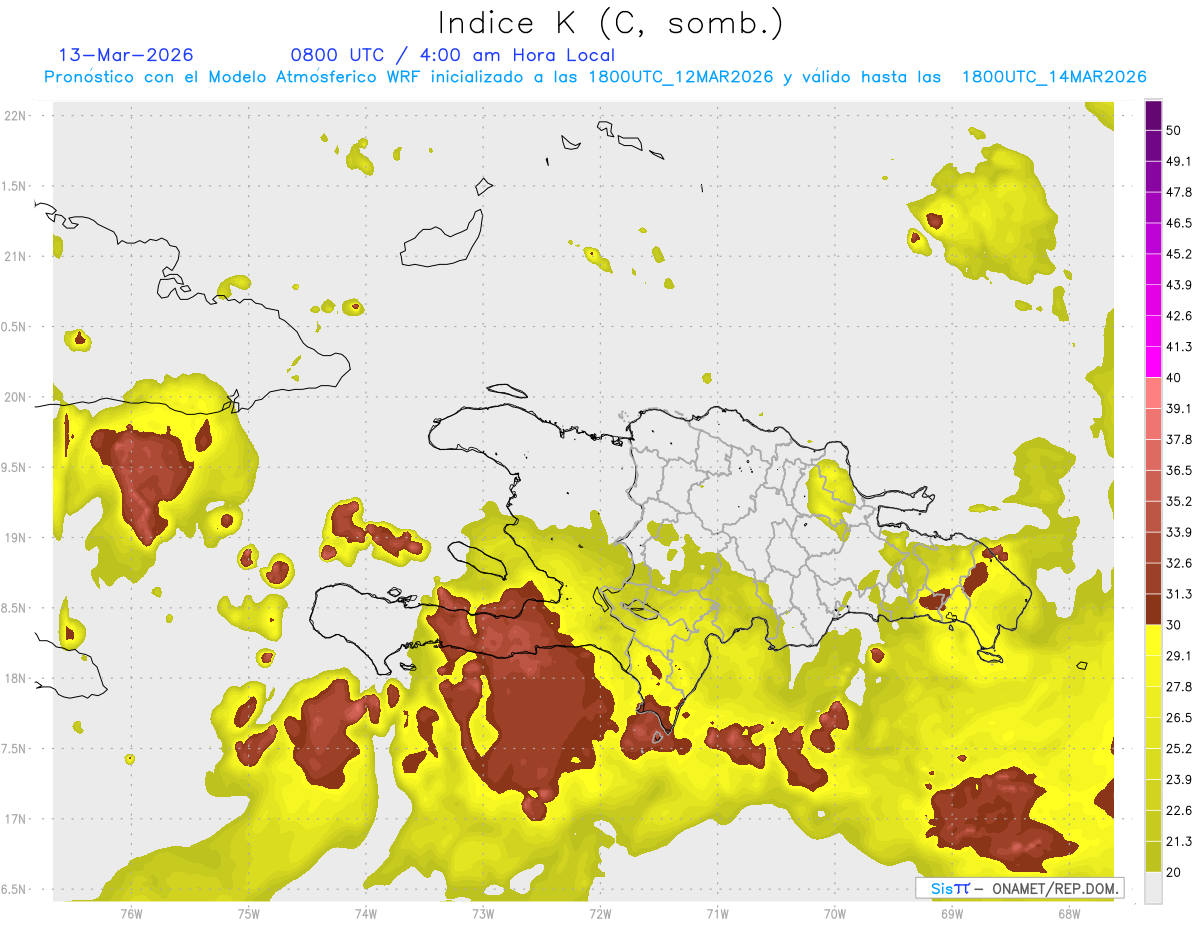This screenshot has height=927, width=1200.
Task: Click the value 43.9 on the color scale
Action: [1179, 285]
